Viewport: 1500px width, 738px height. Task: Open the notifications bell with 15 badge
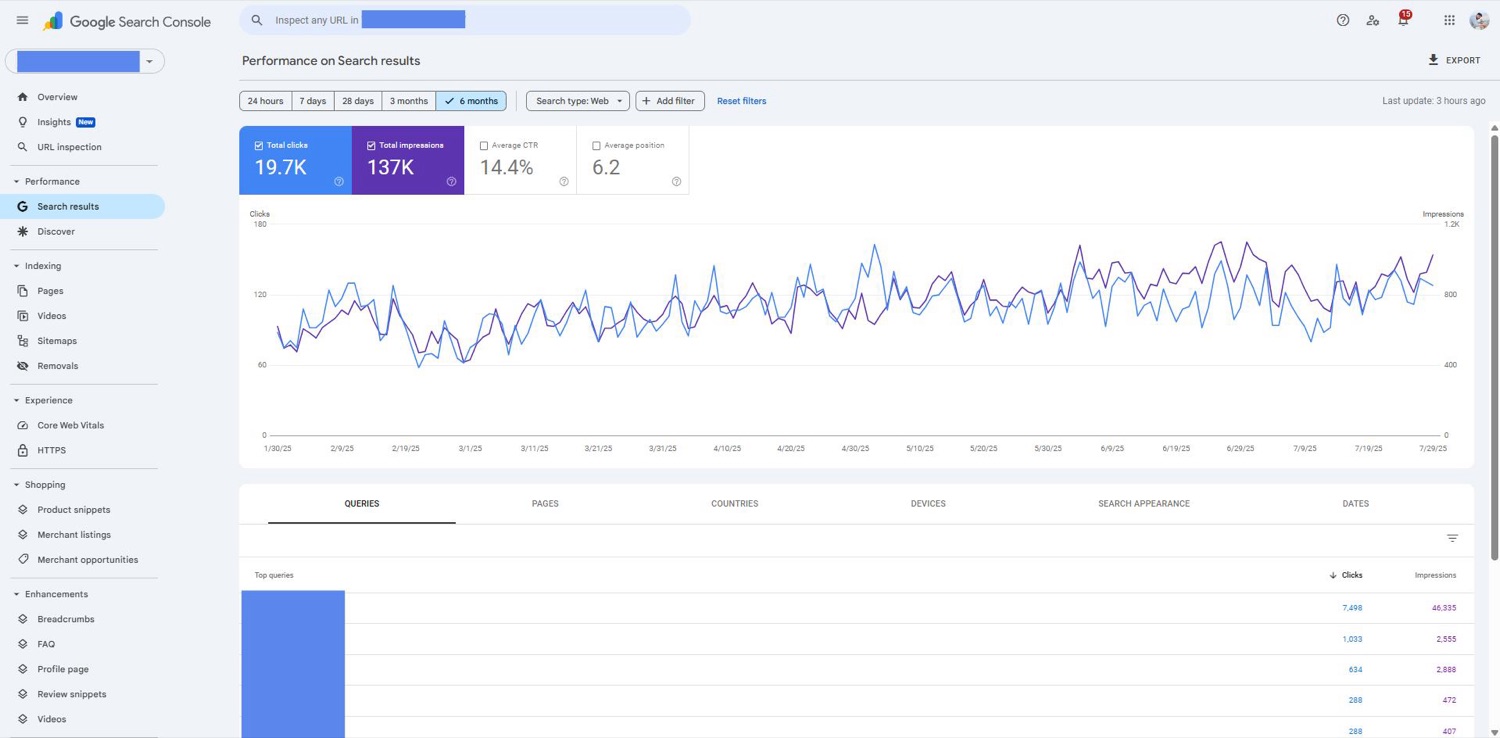click(1404, 19)
